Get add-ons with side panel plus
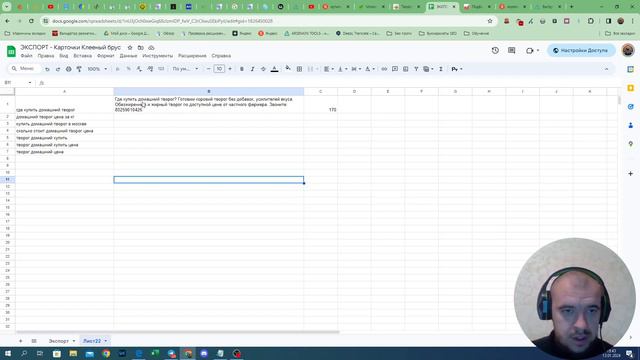 coord(631,173)
